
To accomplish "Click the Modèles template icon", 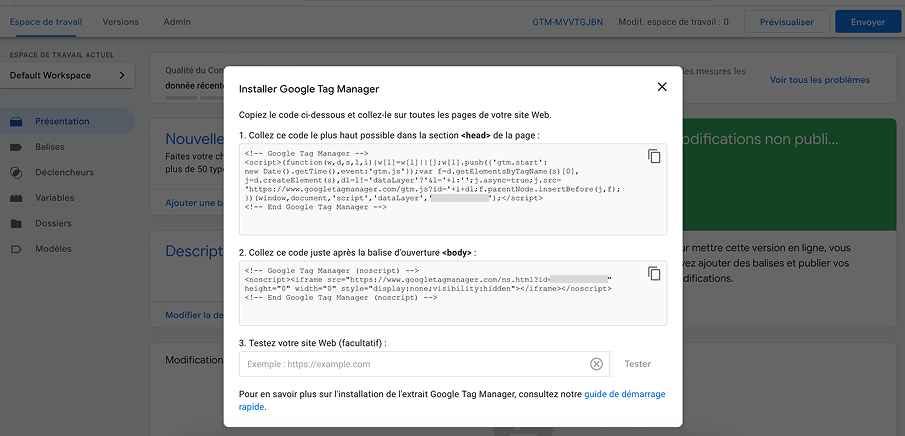I will point(16,249).
